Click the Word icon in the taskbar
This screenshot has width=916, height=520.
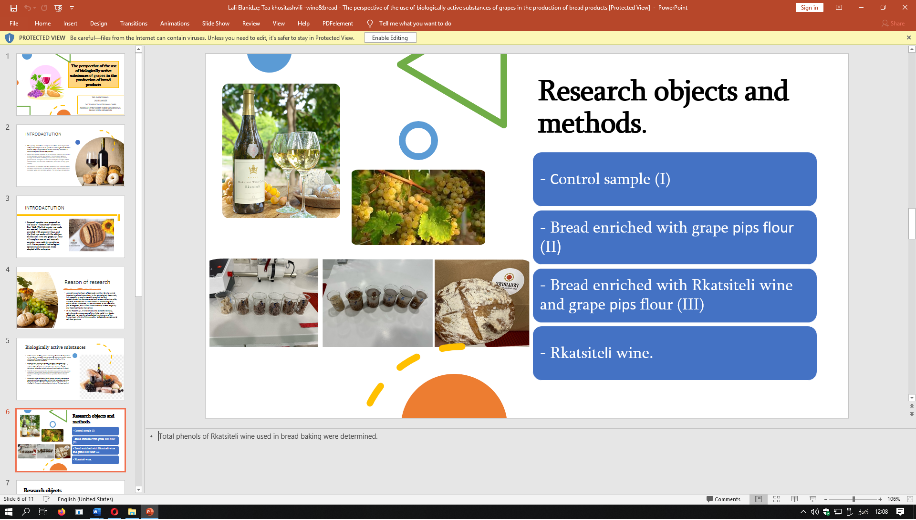coord(98,511)
